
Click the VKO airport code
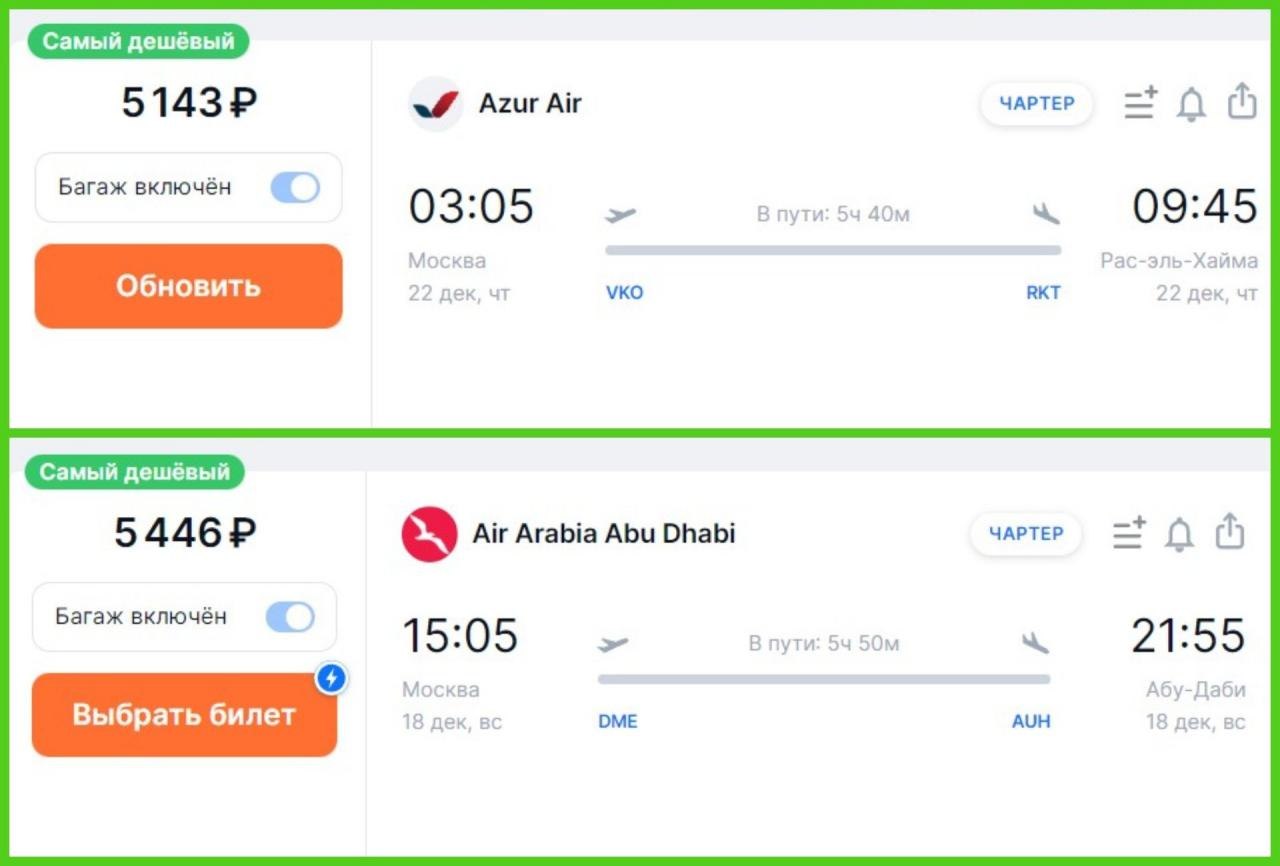(x=625, y=293)
